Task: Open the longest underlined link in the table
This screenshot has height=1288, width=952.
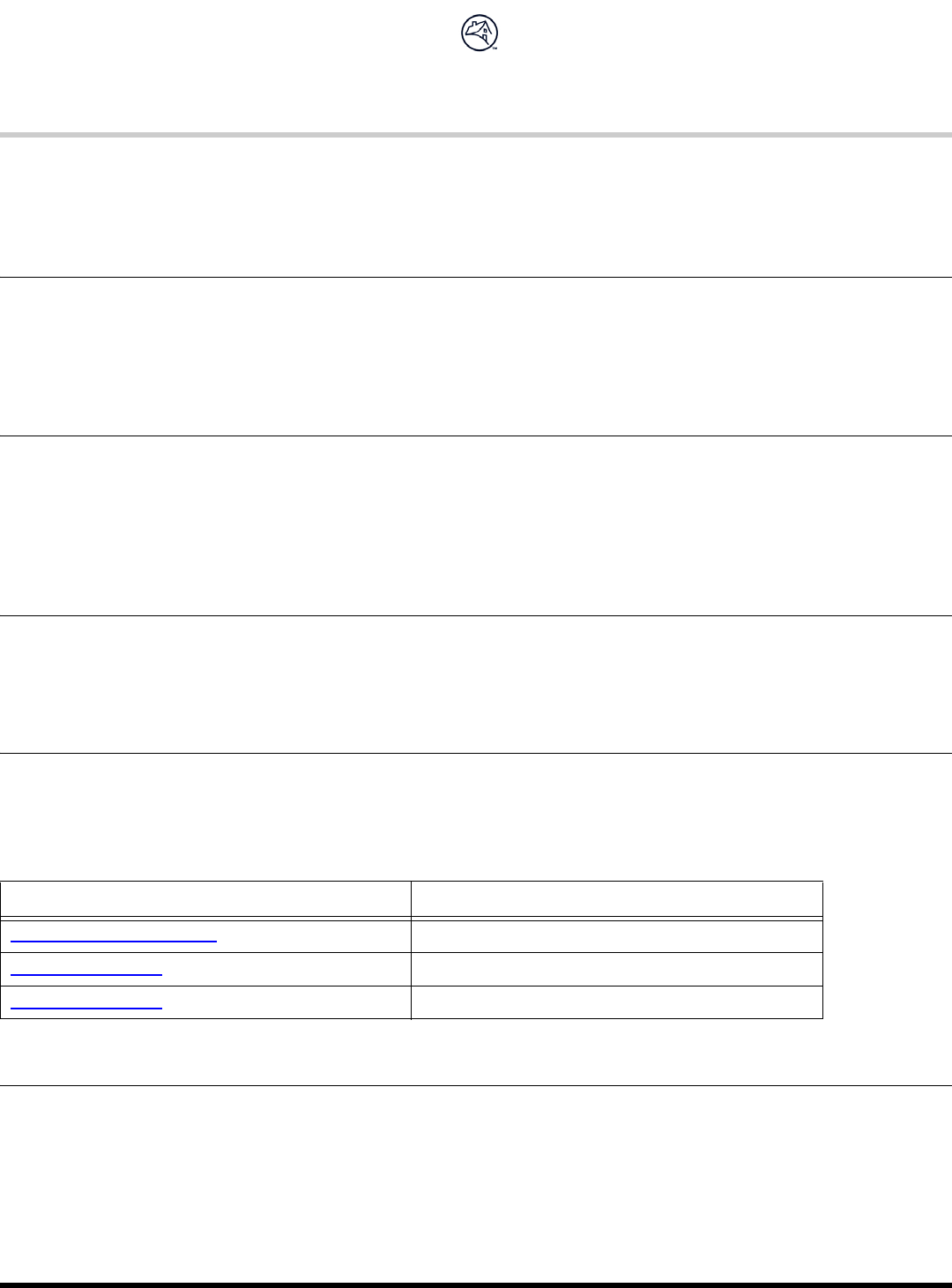Action: point(115,940)
